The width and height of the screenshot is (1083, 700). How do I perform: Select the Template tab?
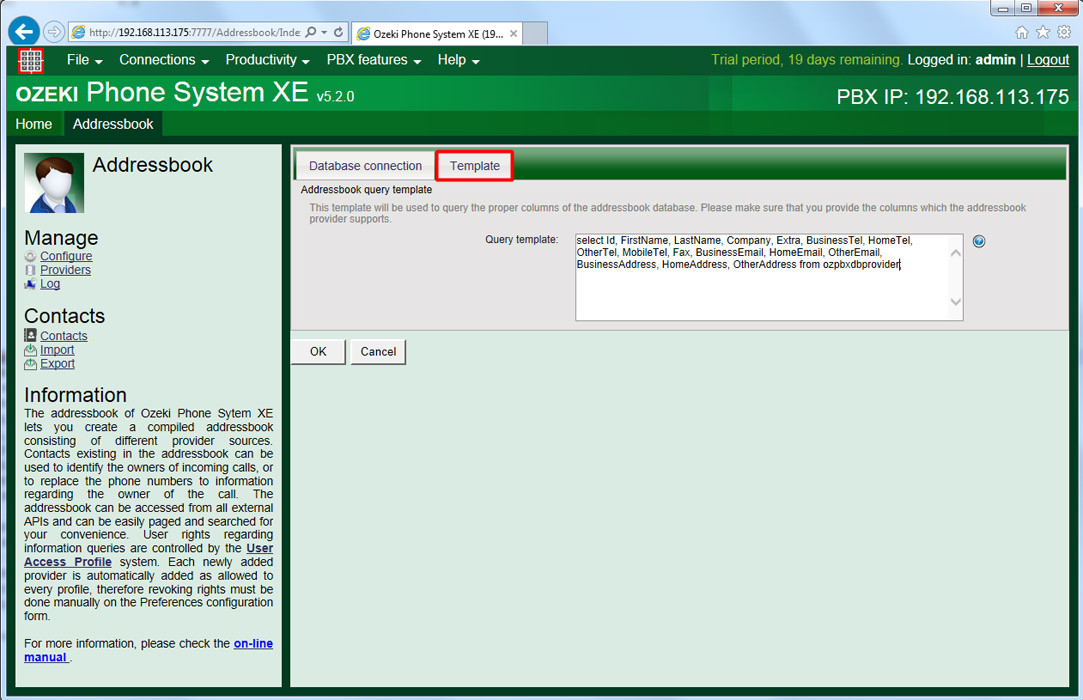[x=475, y=166]
